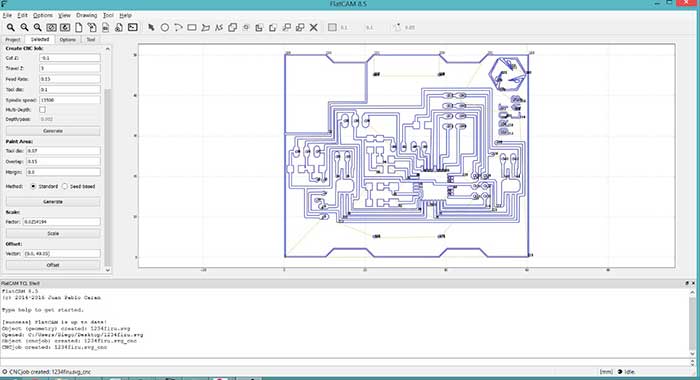700x380 pixels.
Task: Switch to the Project tab
Action: (12, 40)
